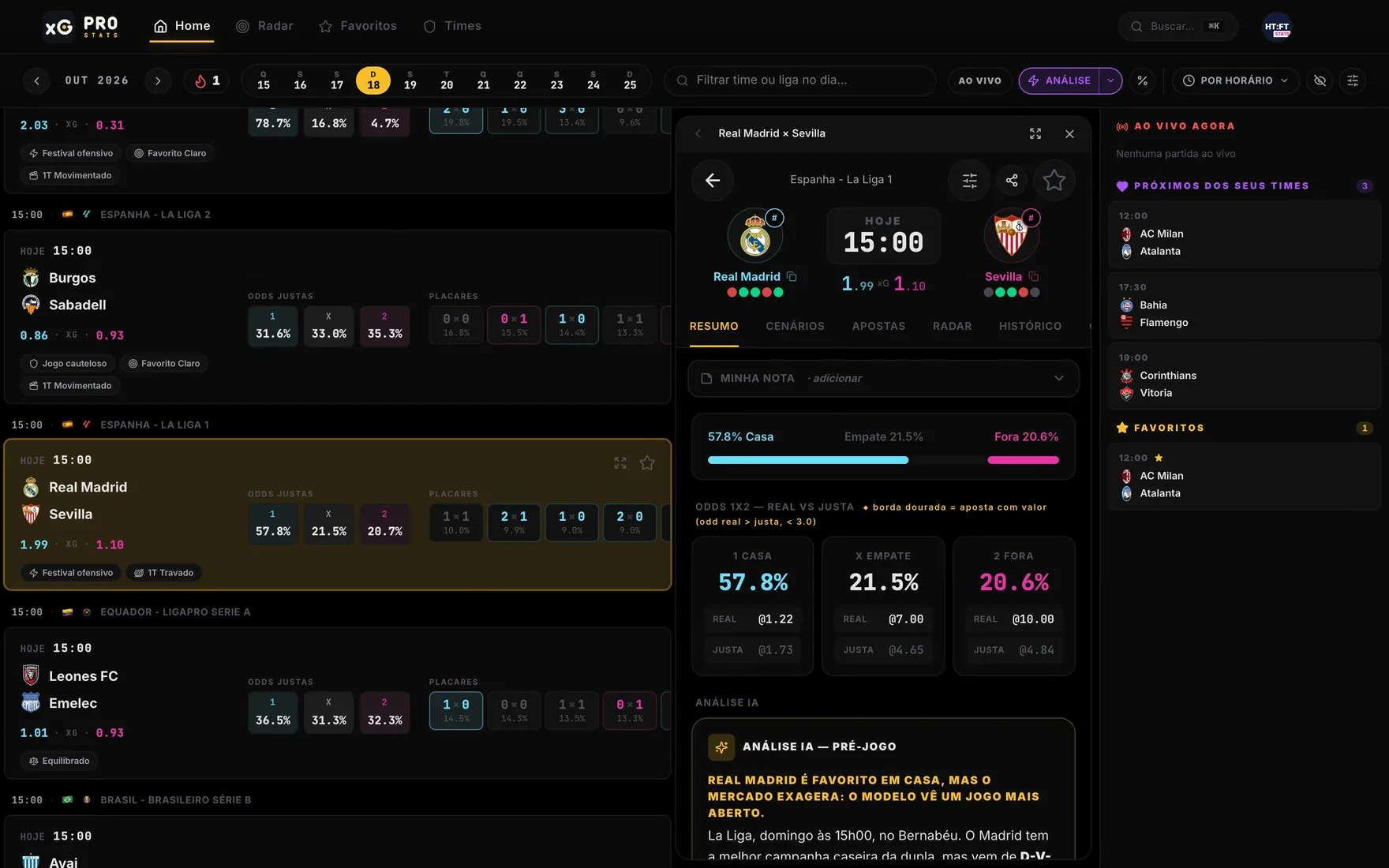Viewport: 1389px width, 868px height.
Task: Toggle percent display mode icon
Action: pyautogui.click(x=1142, y=80)
